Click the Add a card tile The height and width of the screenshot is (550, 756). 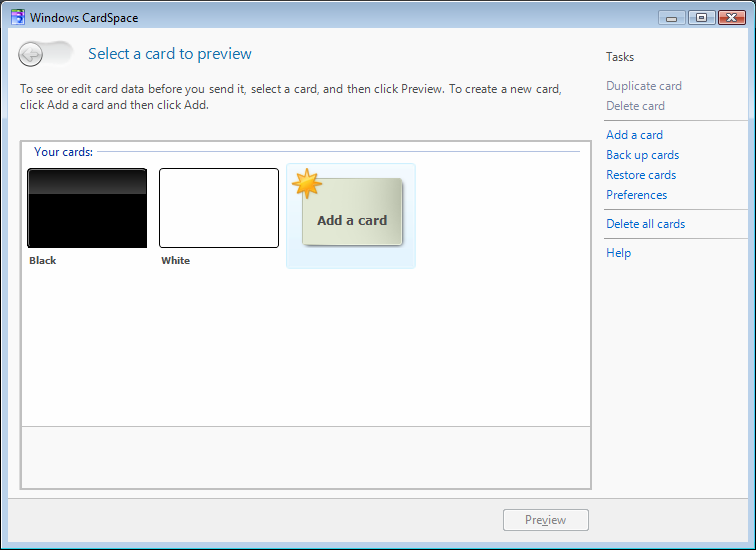pyautogui.click(x=351, y=216)
